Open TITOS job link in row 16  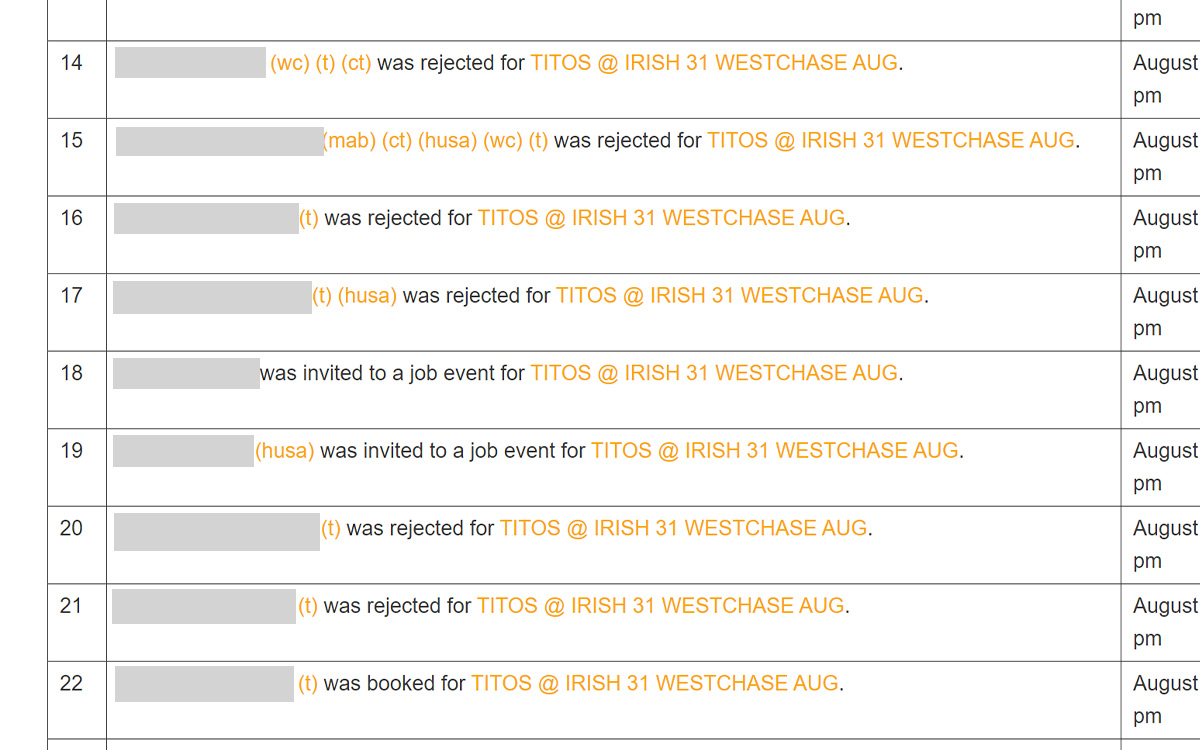coord(662,218)
